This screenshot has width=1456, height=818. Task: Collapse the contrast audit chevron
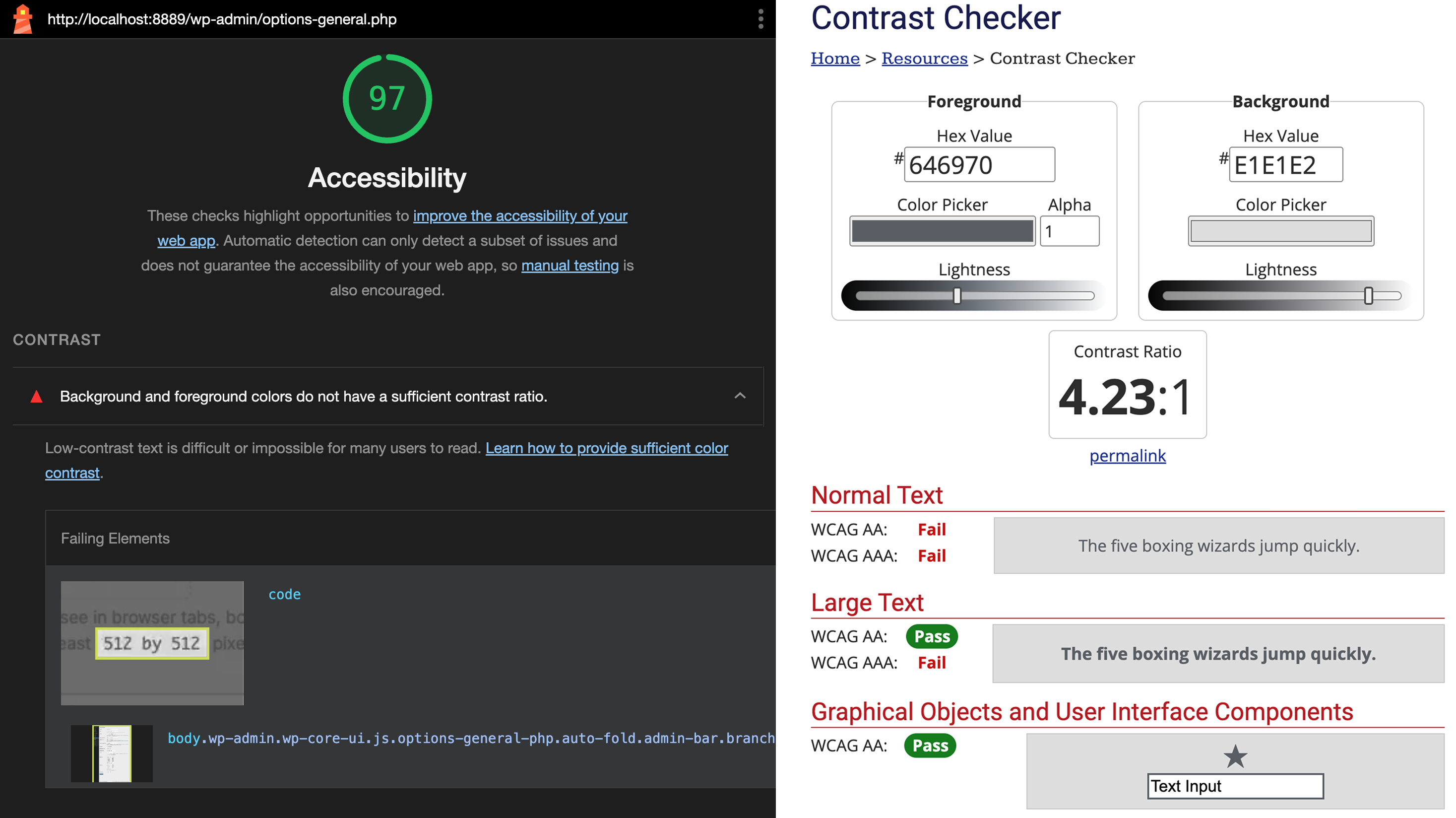pos(740,396)
